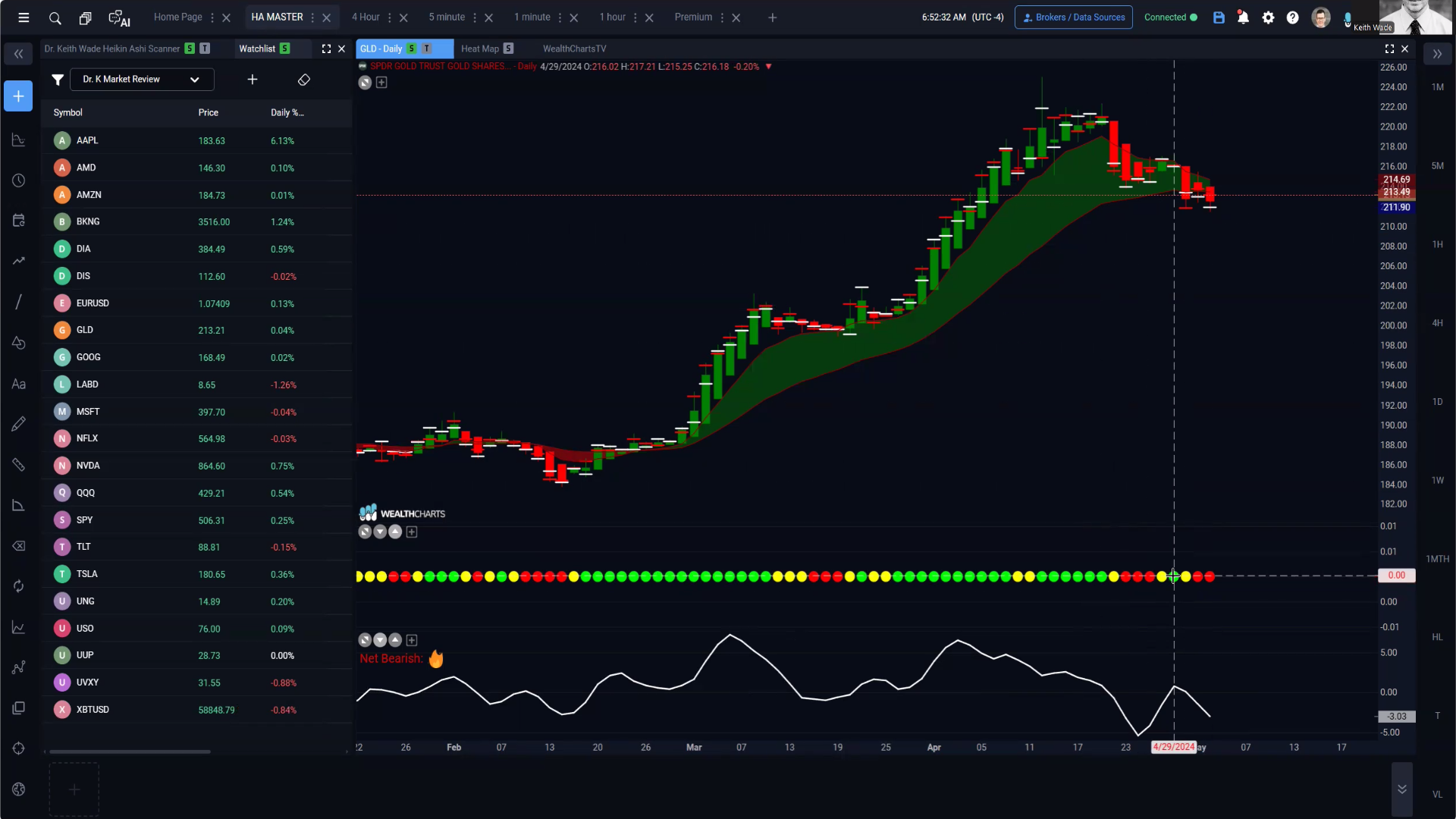The image size is (1456, 819).
Task: Switch to the 1 minute tab
Action: [532, 17]
